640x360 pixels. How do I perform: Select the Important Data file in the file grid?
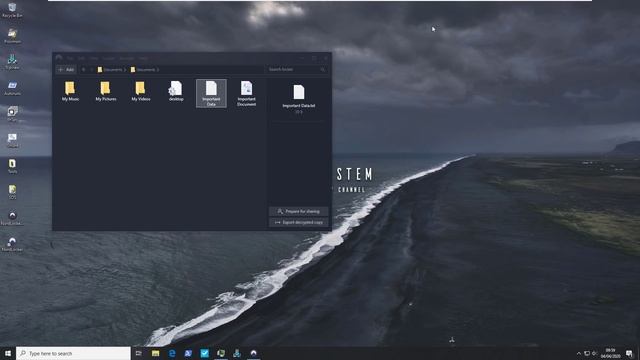click(x=211, y=93)
